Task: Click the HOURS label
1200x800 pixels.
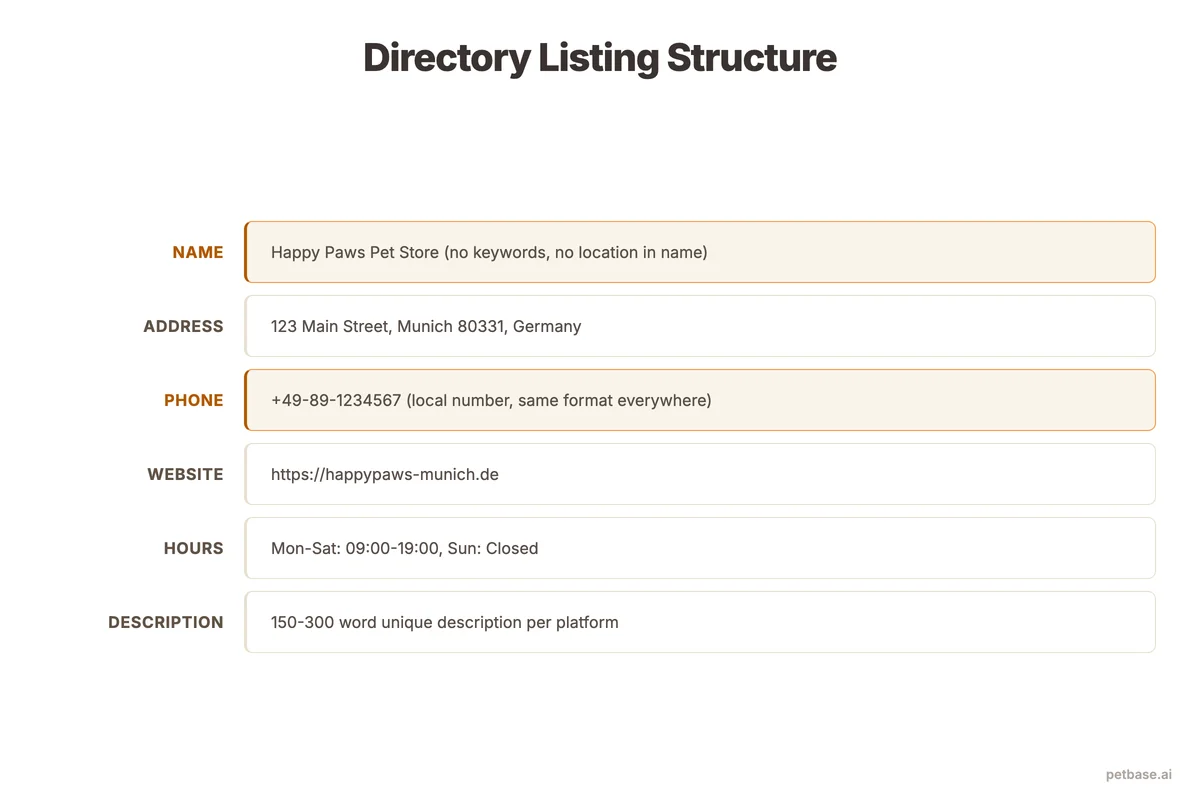Action: (193, 548)
